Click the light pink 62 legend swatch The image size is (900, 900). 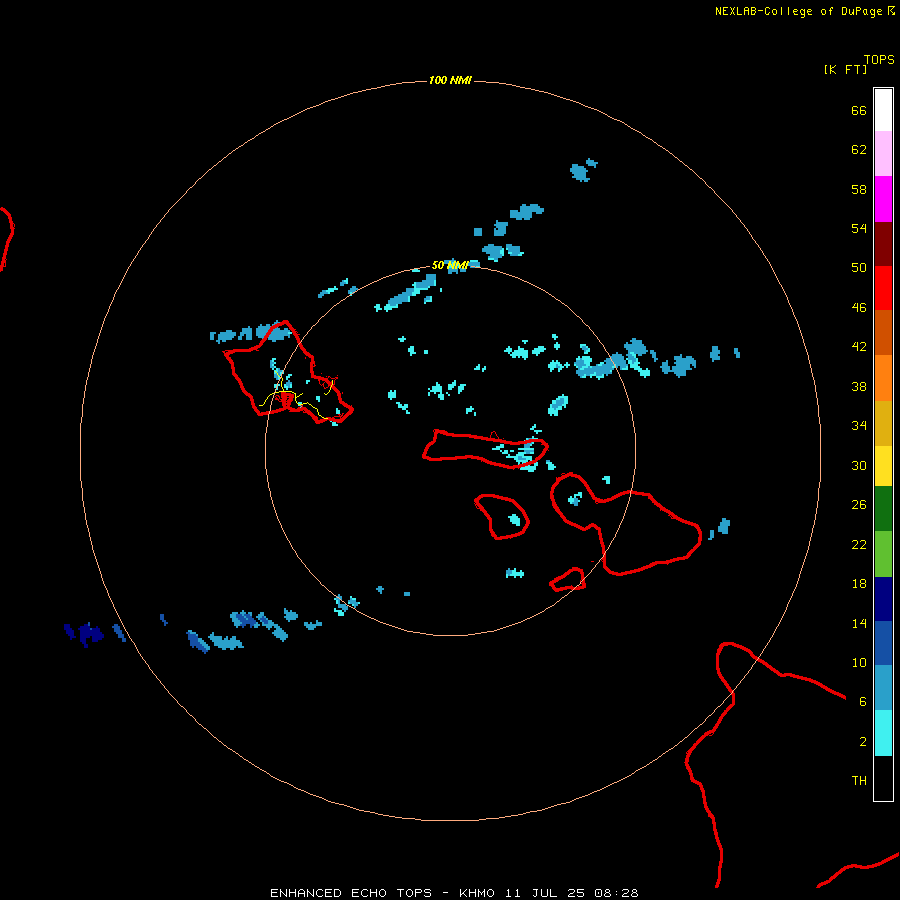883,153
